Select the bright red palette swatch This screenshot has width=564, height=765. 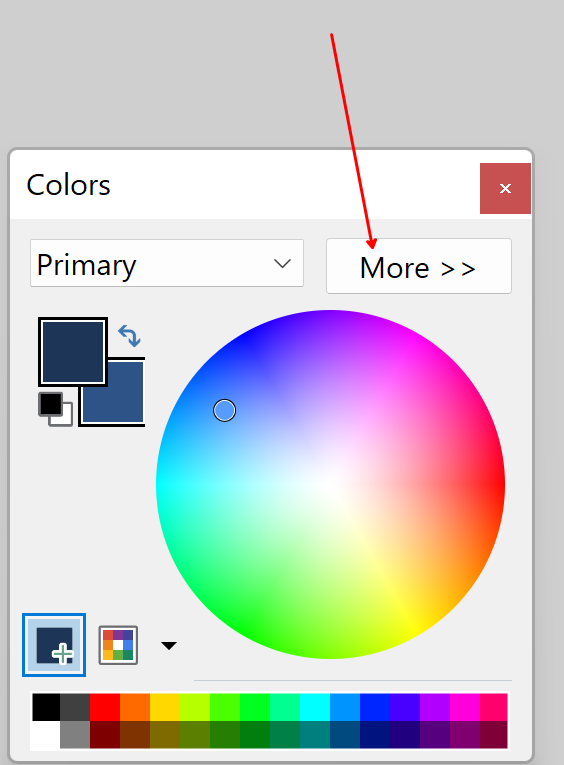[x=105, y=706]
